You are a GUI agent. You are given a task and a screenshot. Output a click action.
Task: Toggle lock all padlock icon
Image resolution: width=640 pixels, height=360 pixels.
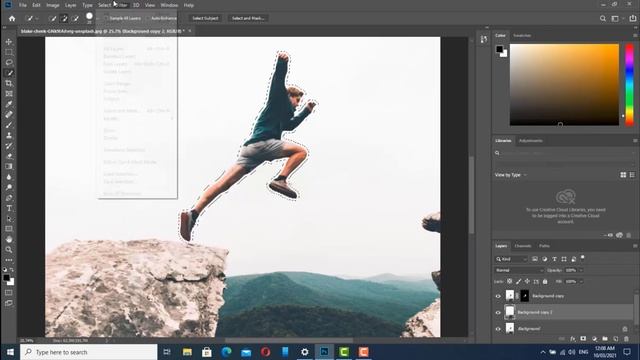[x=545, y=281]
